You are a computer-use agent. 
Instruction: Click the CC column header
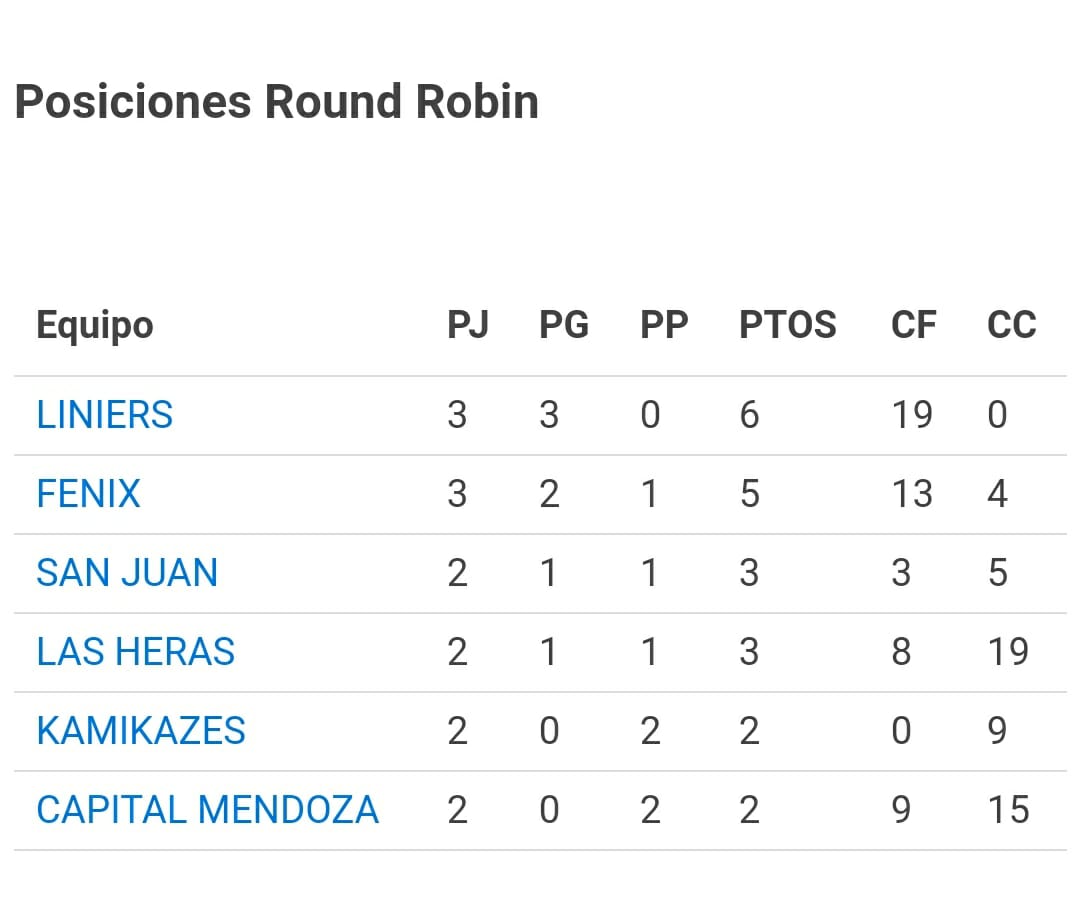1011,325
